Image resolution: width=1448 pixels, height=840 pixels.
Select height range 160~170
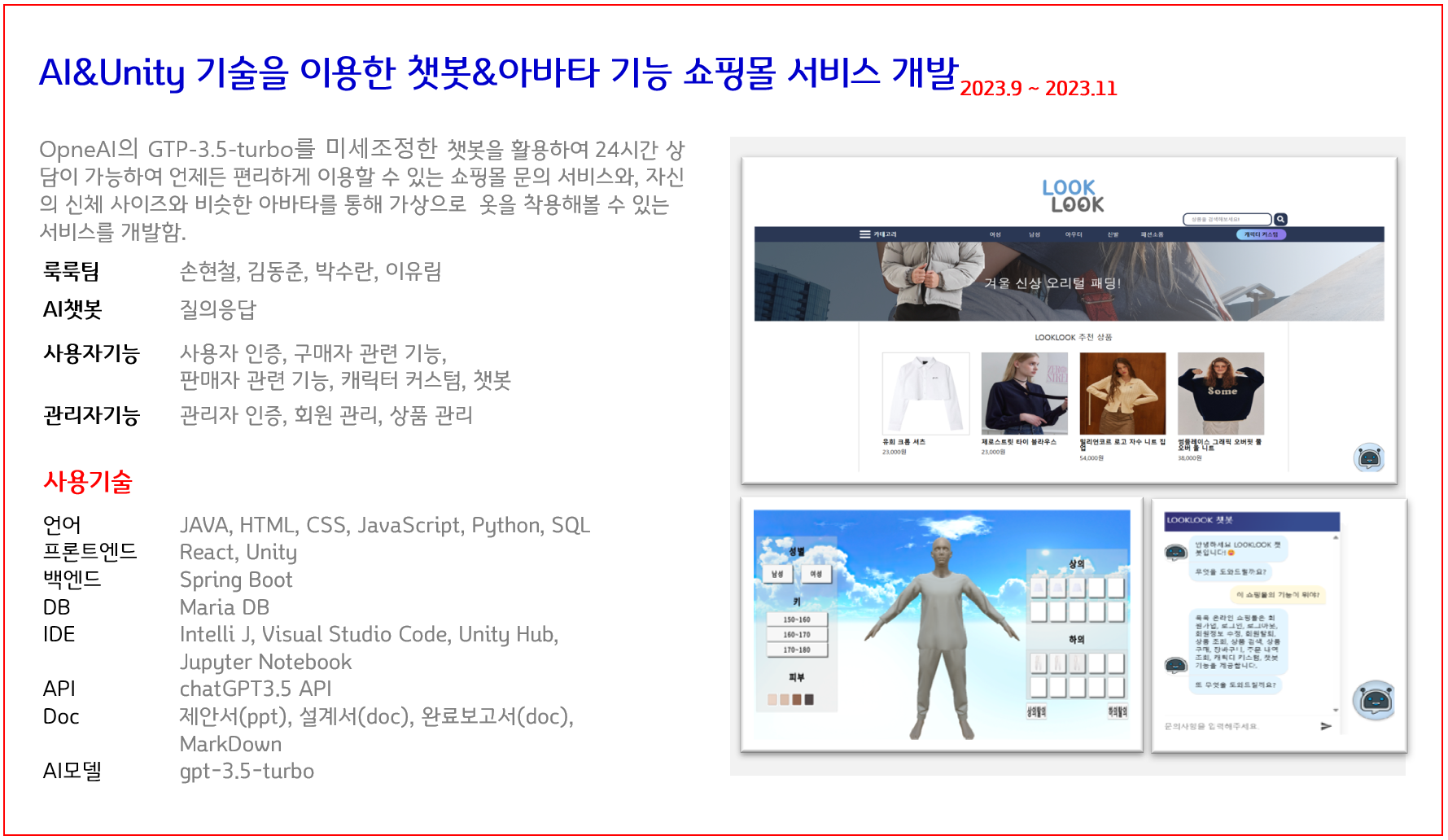(797, 634)
